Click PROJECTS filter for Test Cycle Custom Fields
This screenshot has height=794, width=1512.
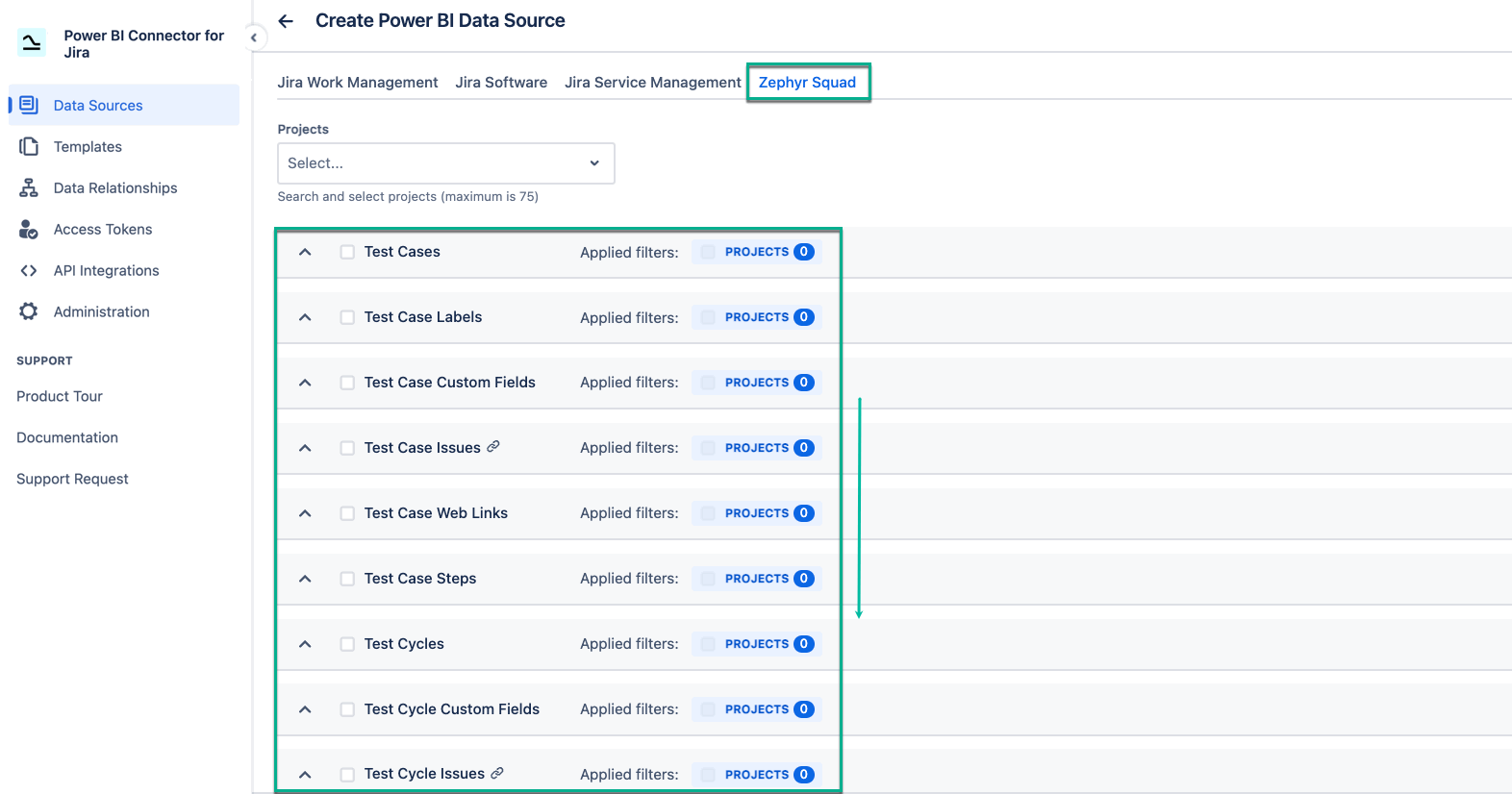pyautogui.click(x=757, y=709)
